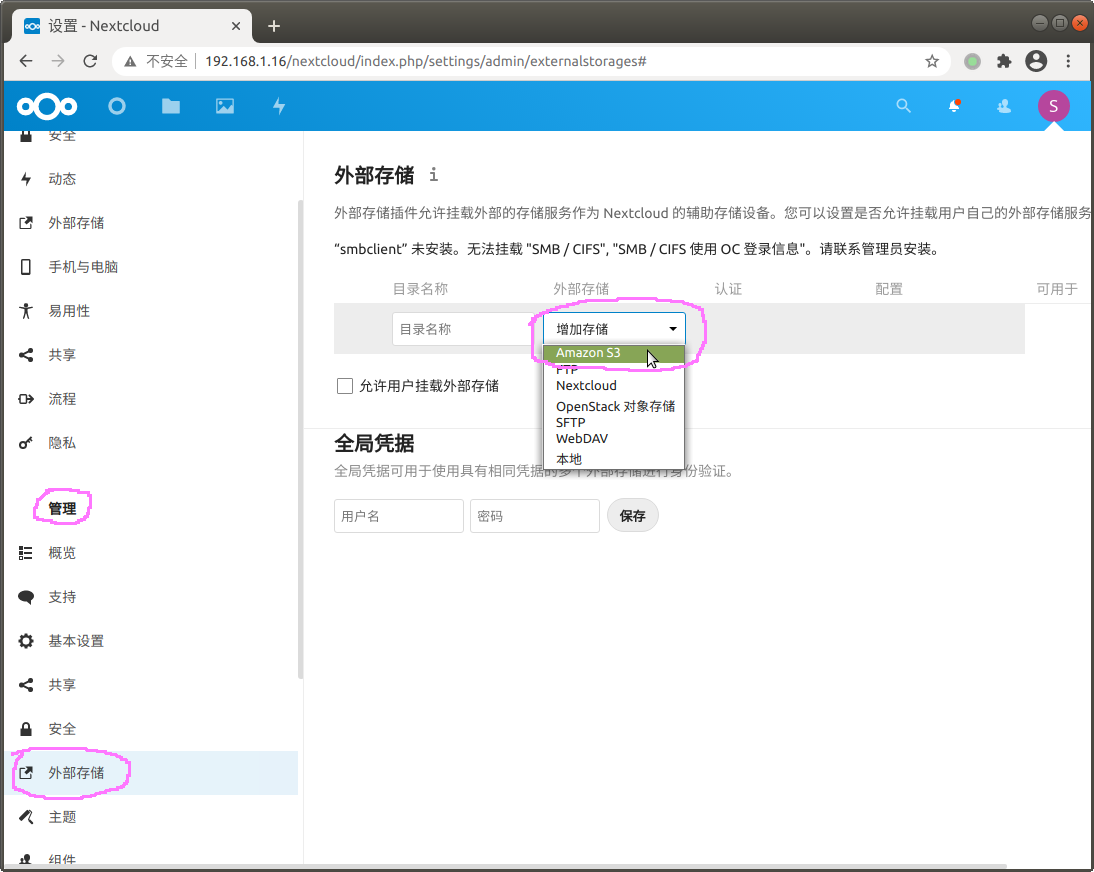Open the Chrome profile icon
This screenshot has width=1094, height=872.
coord(1036,61)
